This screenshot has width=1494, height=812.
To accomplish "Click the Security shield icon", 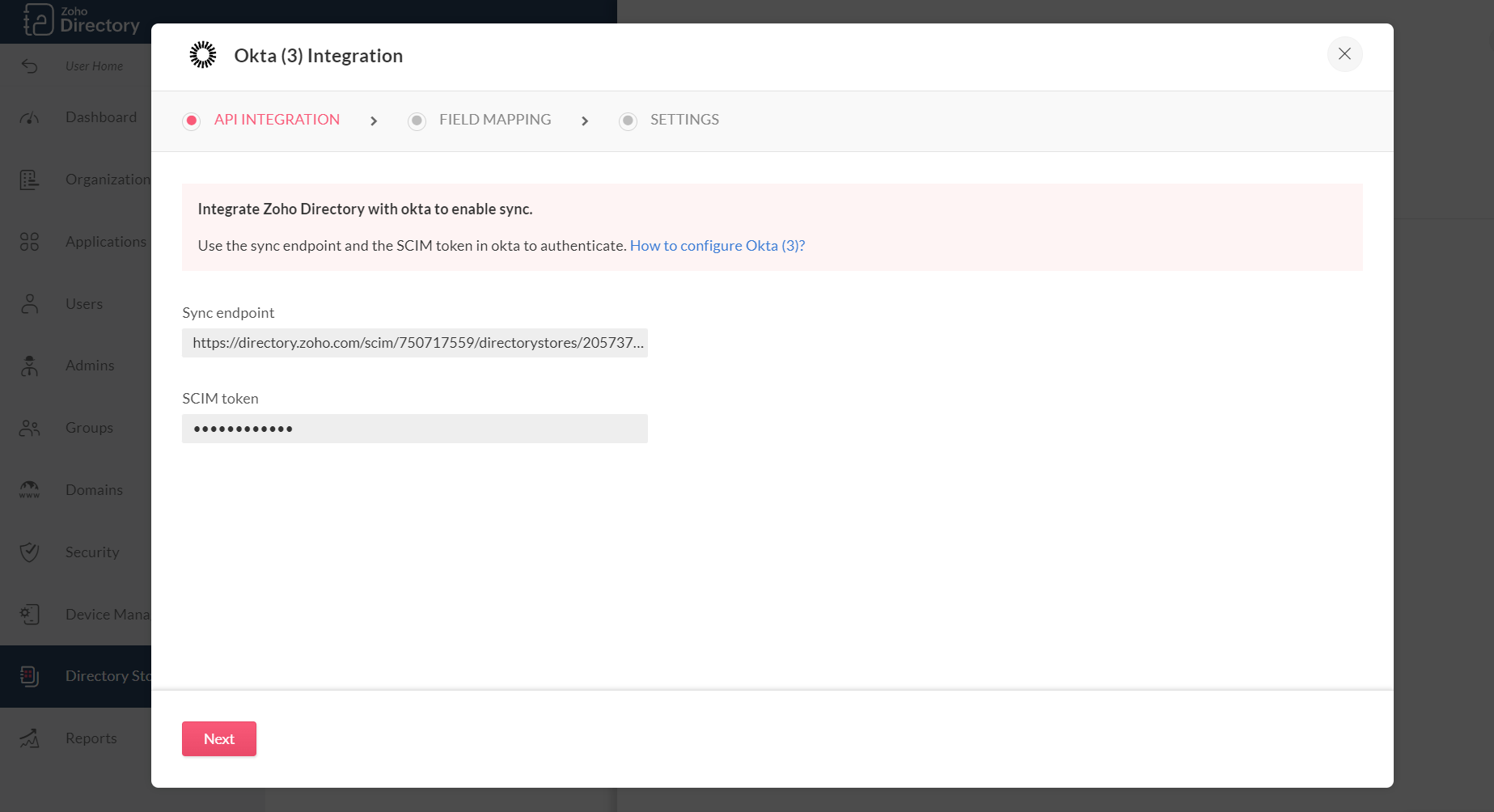I will [x=30, y=552].
